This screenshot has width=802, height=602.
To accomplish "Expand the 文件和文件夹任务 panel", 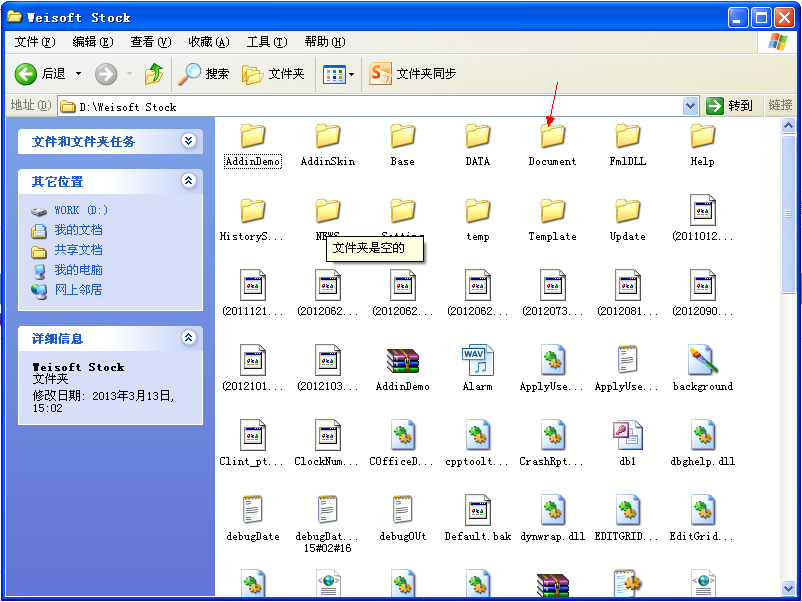I will [x=188, y=141].
